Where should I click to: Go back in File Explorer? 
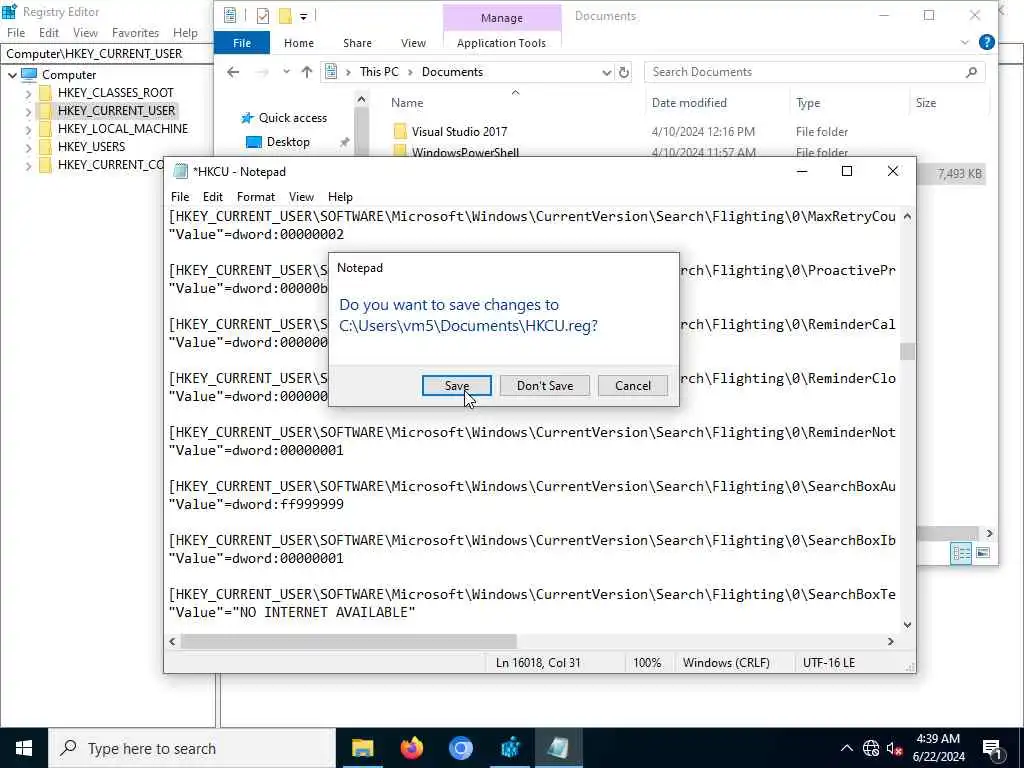coord(233,72)
